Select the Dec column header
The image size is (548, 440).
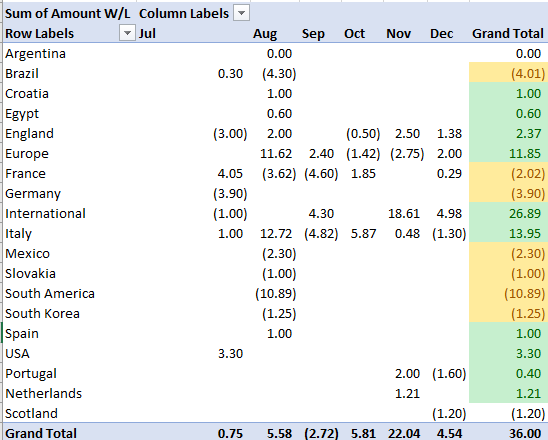tap(441, 34)
